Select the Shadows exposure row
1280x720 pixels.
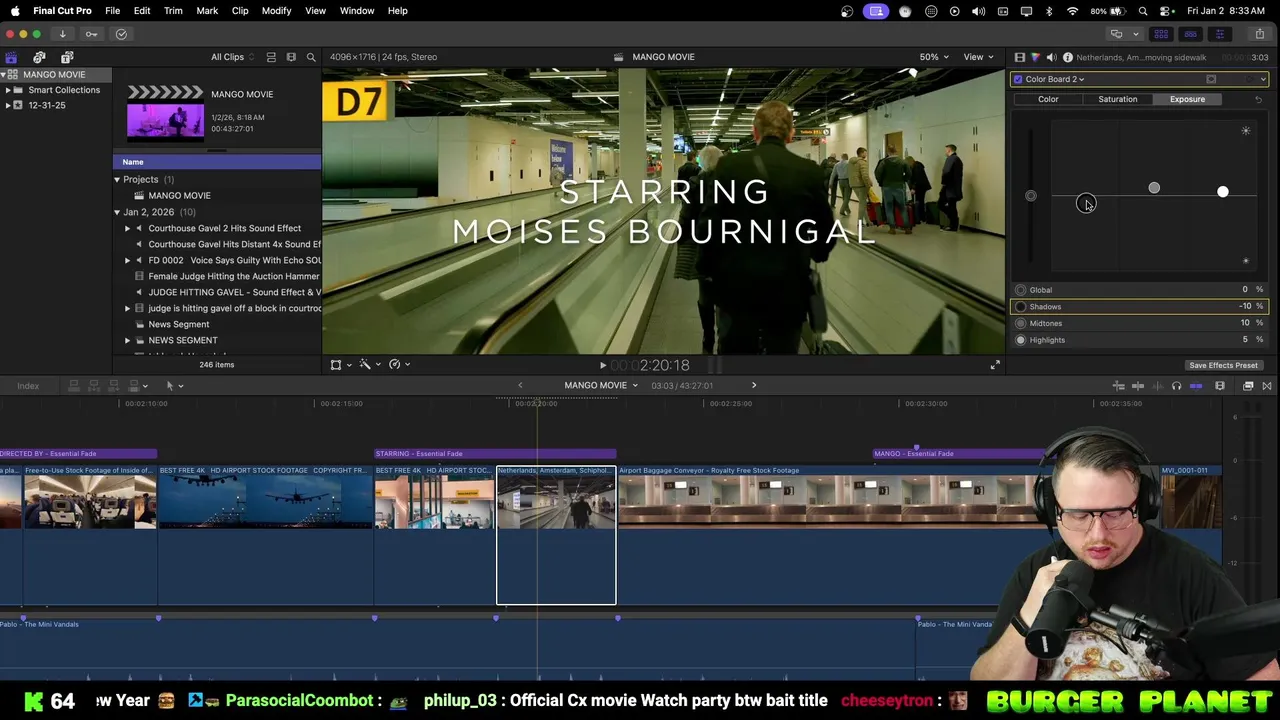pyautogui.click(x=1139, y=307)
